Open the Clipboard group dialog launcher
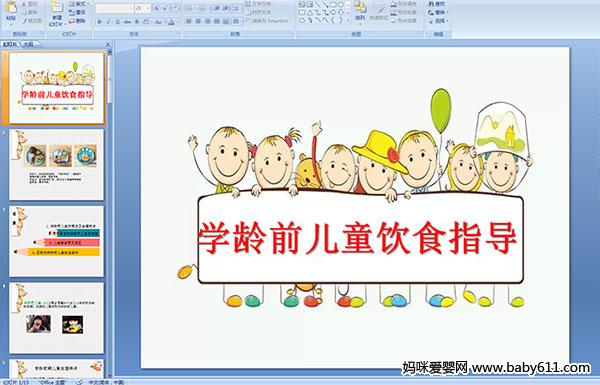Viewport: 600px width, 385px height. click(41, 34)
